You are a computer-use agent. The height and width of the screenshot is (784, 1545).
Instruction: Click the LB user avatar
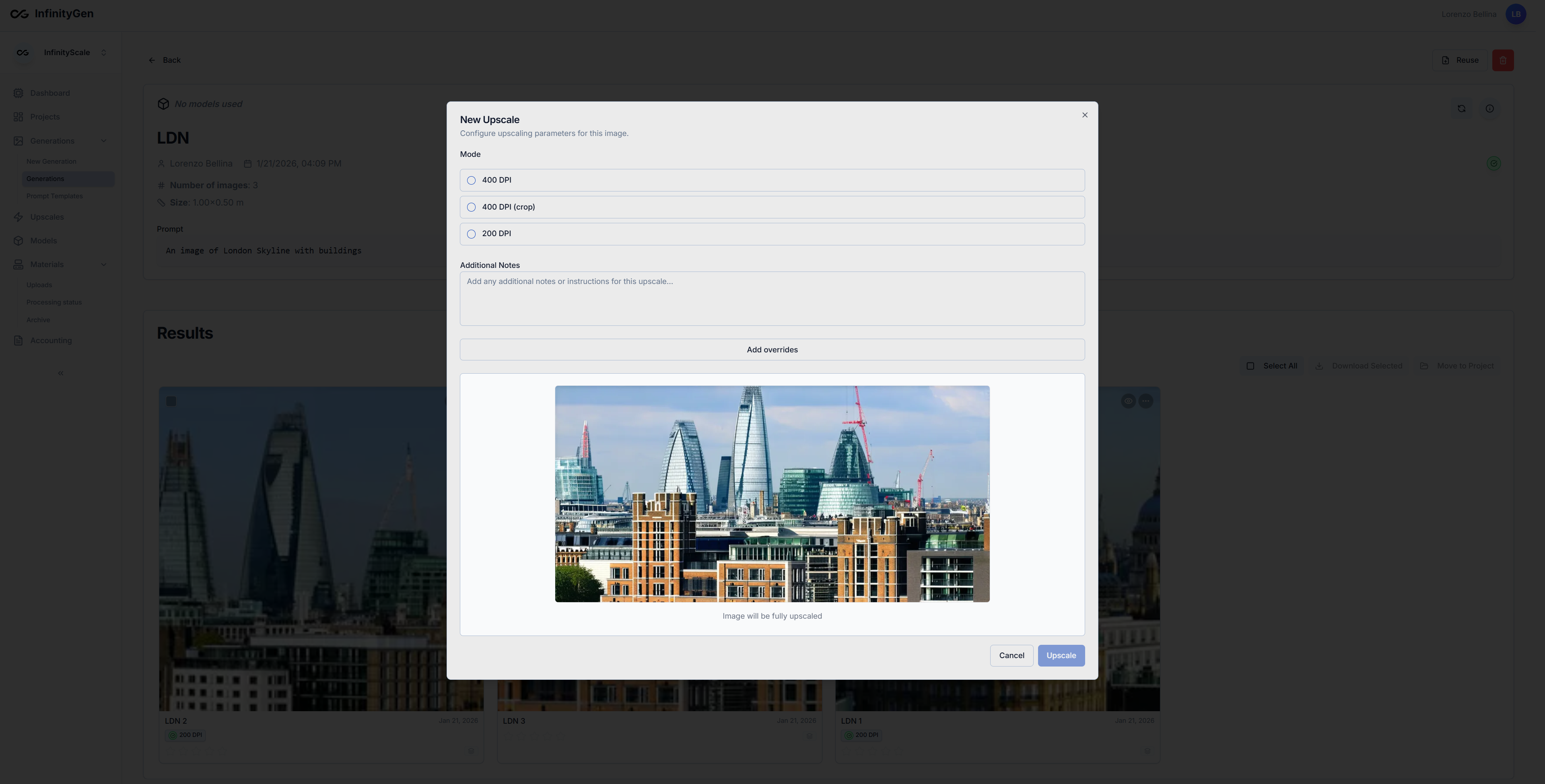1516,14
